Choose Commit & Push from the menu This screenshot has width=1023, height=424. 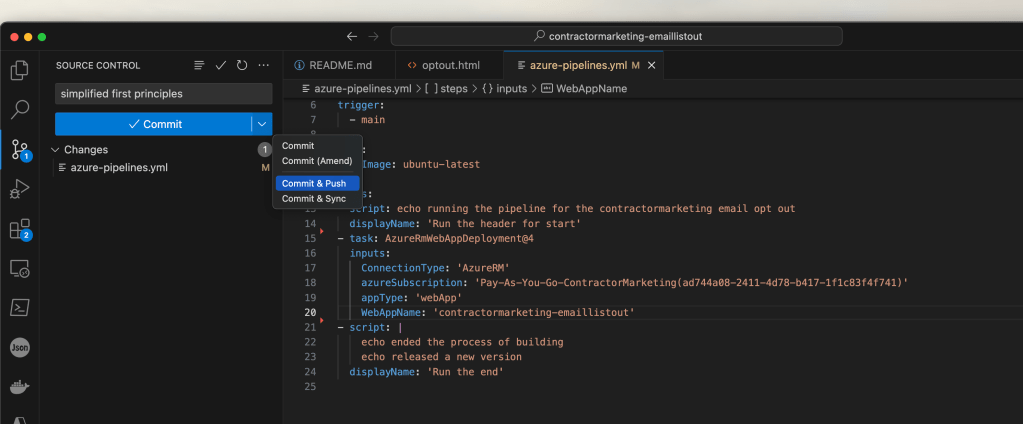[317, 184]
